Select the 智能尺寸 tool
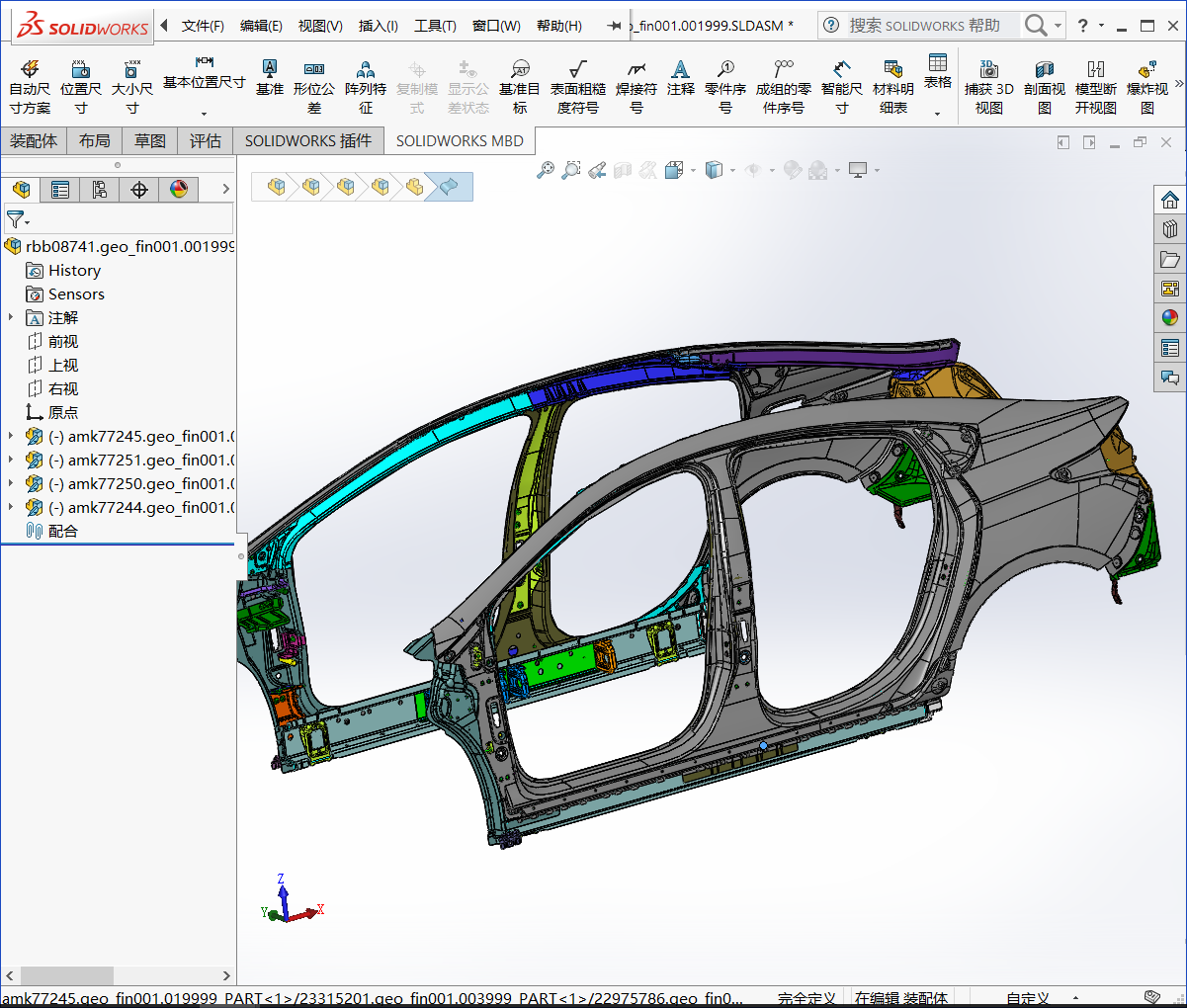Screen dimensions: 1187x1008 (x=842, y=87)
